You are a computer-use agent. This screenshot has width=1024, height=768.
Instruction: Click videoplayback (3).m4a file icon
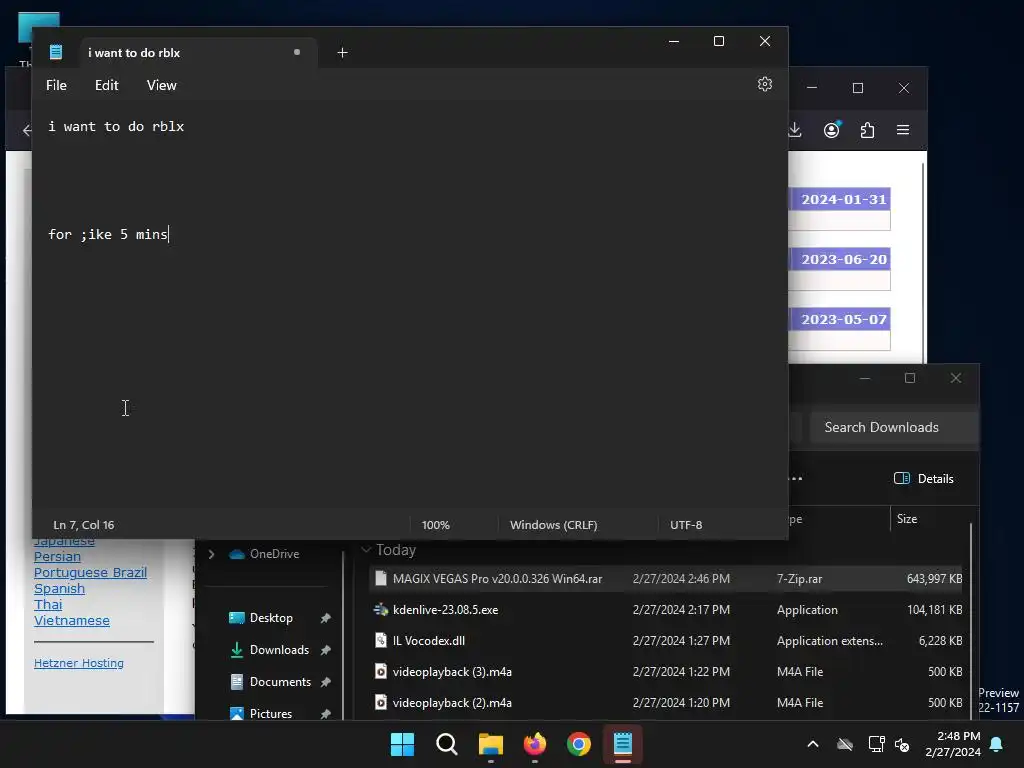tap(381, 672)
